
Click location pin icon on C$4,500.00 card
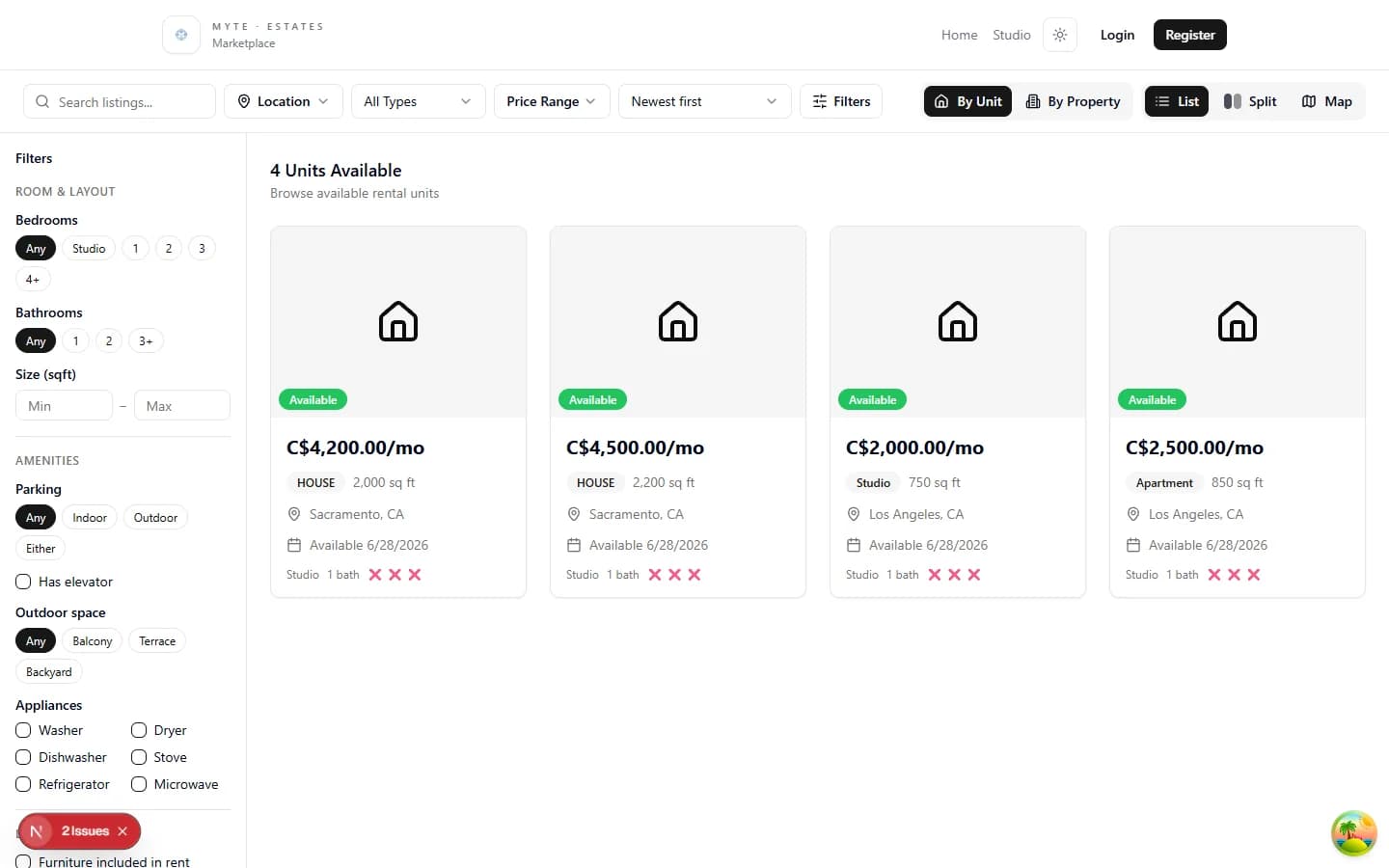click(574, 514)
